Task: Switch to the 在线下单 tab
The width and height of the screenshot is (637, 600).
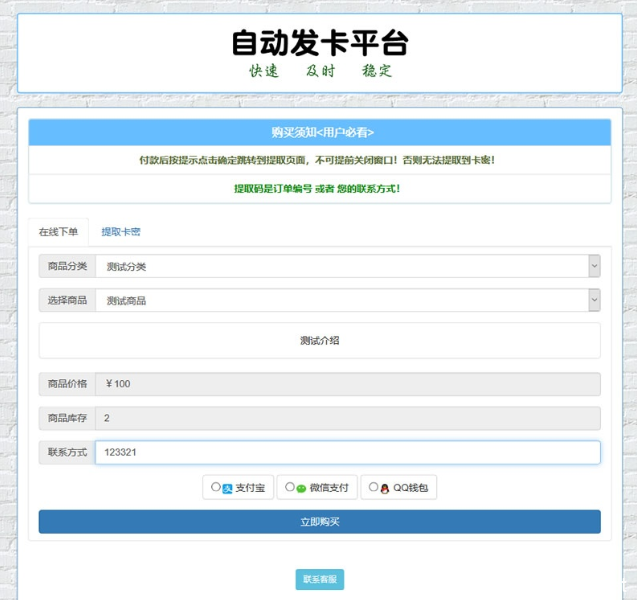Action: click(x=58, y=231)
